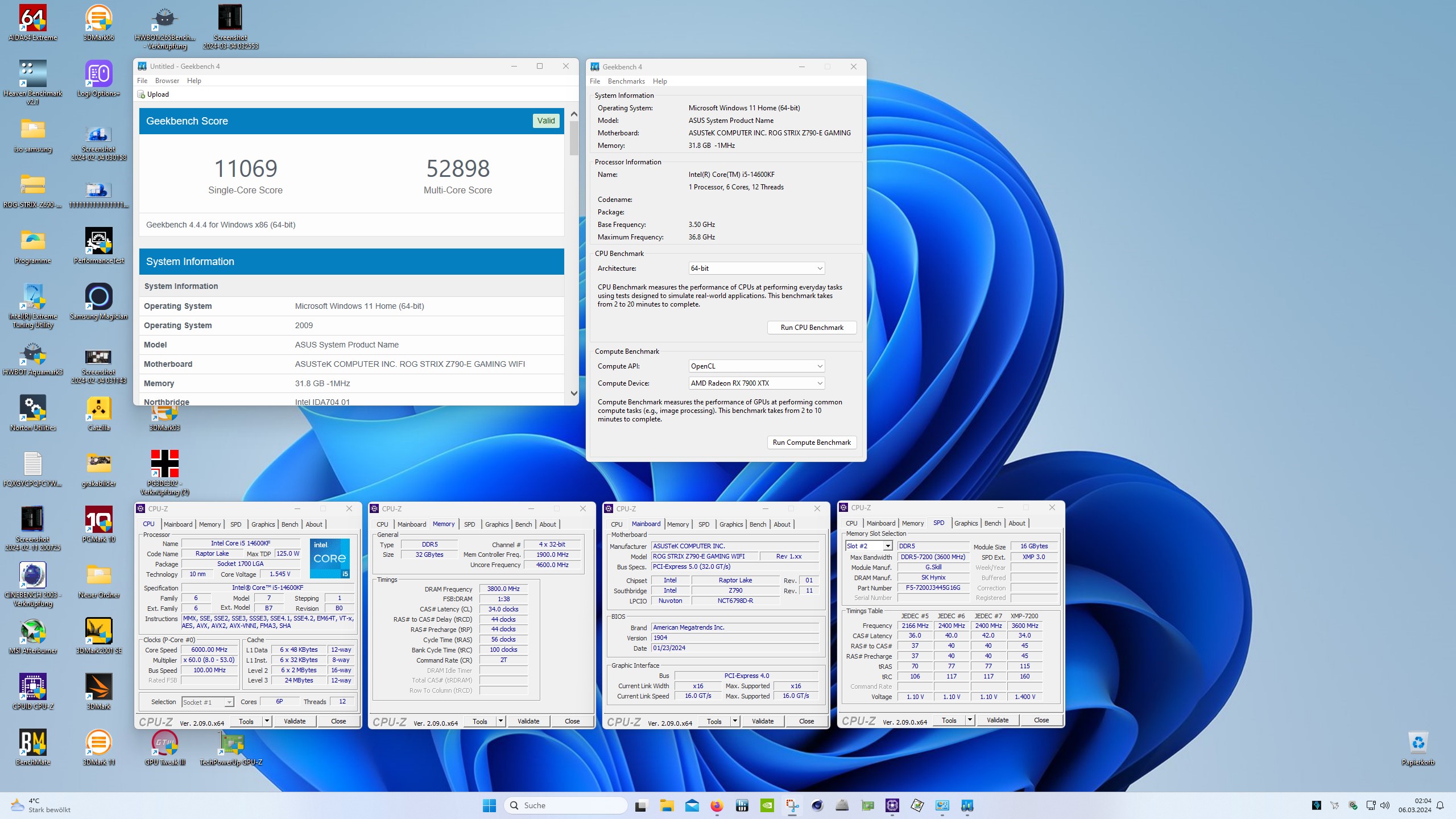Screen dimensions: 1456x819
Task: Open Papierkorb recycle bin
Action: pos(1418,747)
